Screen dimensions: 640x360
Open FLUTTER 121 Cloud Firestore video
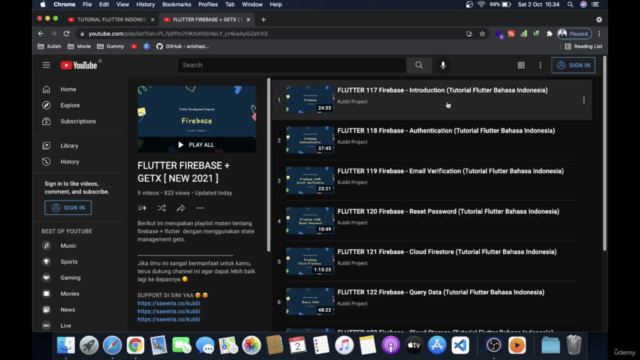click(447, 252)
